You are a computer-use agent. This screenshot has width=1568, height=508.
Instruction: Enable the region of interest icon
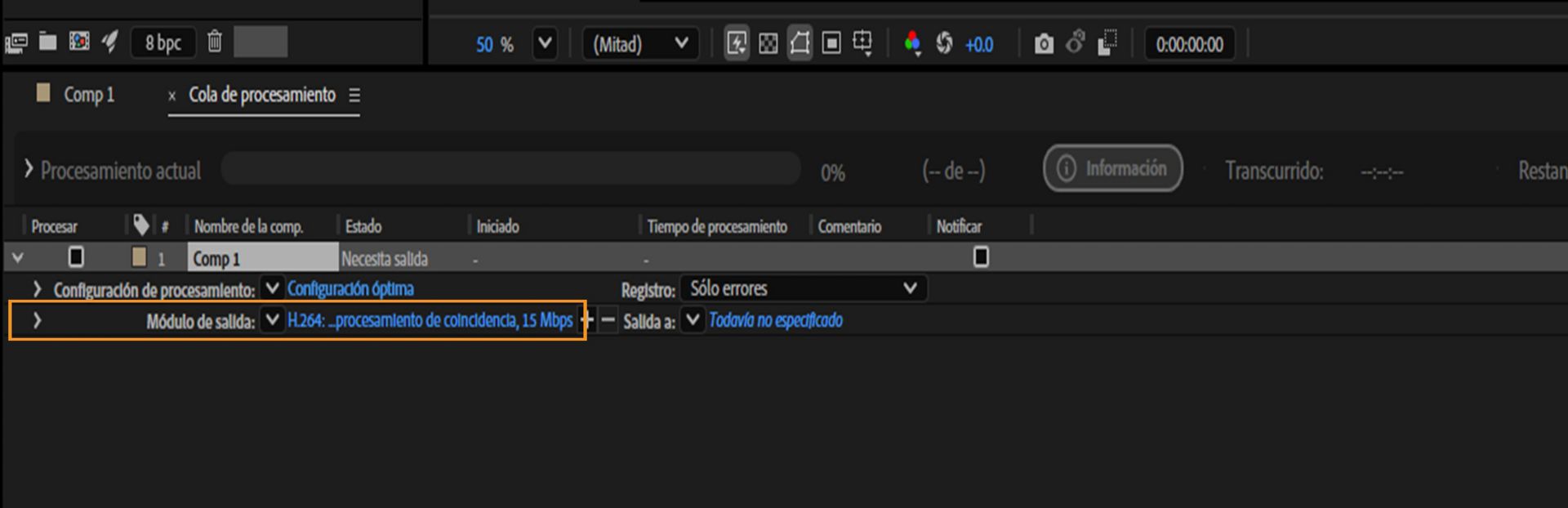coord(831,43)
